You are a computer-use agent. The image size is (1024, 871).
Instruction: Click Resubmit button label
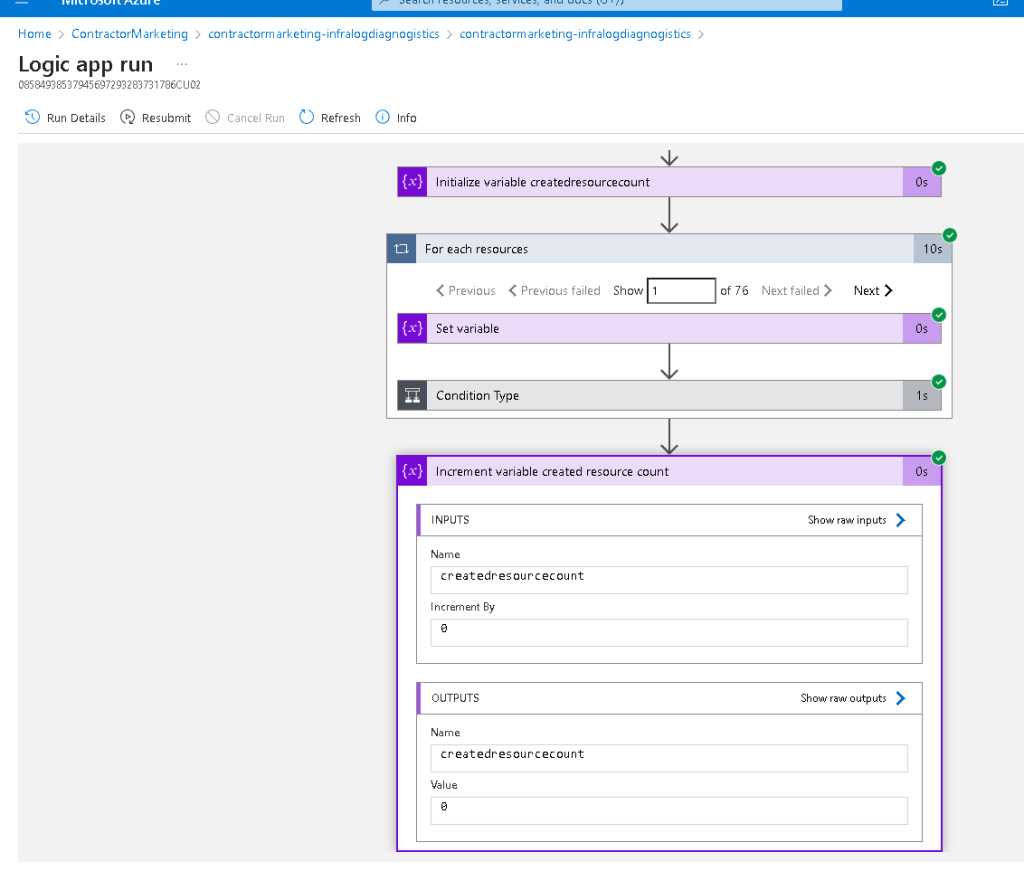click(167, 118)
